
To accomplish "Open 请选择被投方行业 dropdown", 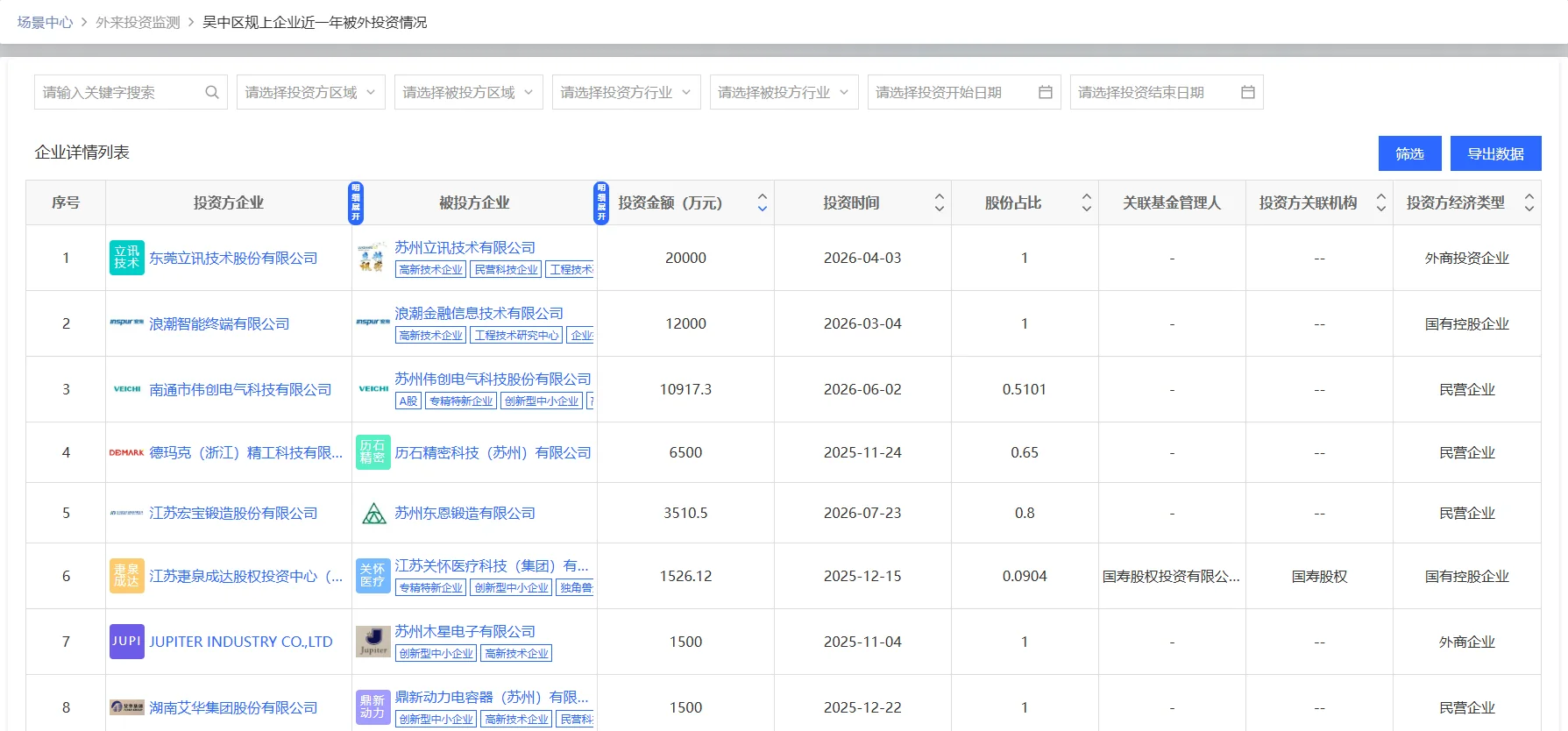I will (x=784, y=92).
